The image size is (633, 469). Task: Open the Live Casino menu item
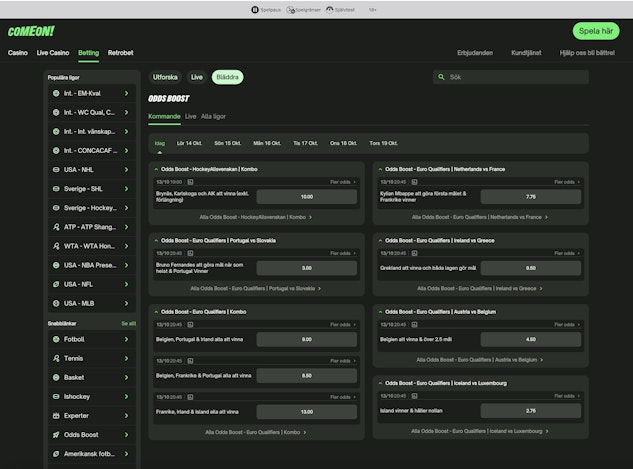(x=53, y=52)
